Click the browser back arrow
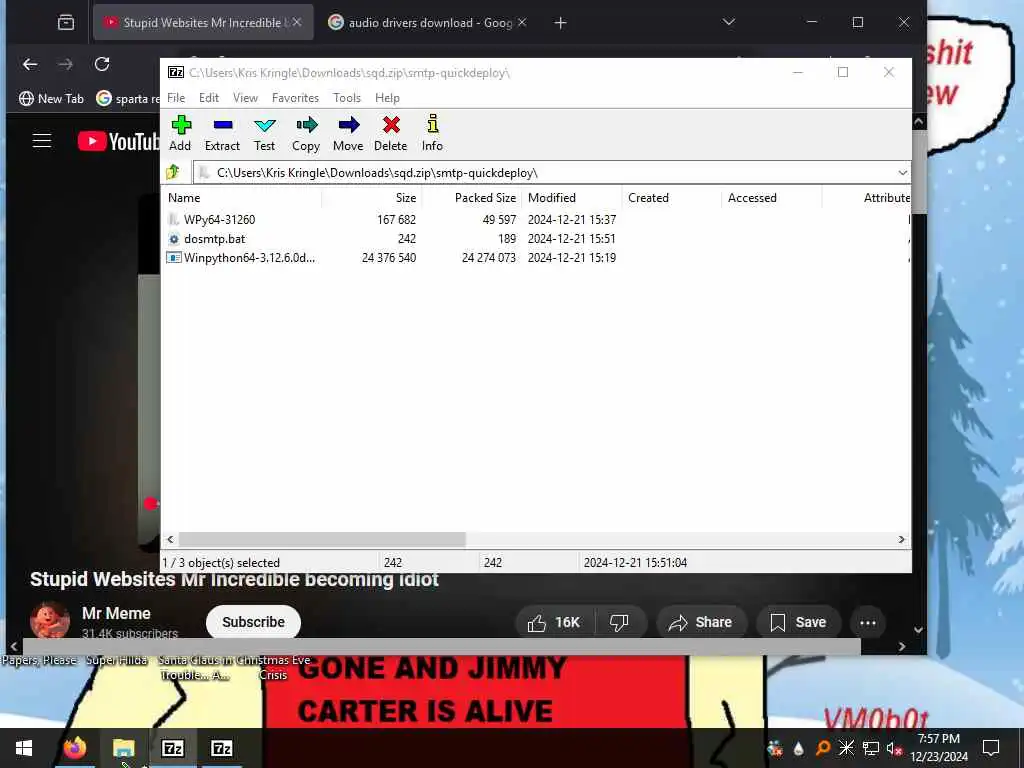1024x768 pixels. [30, 64]
